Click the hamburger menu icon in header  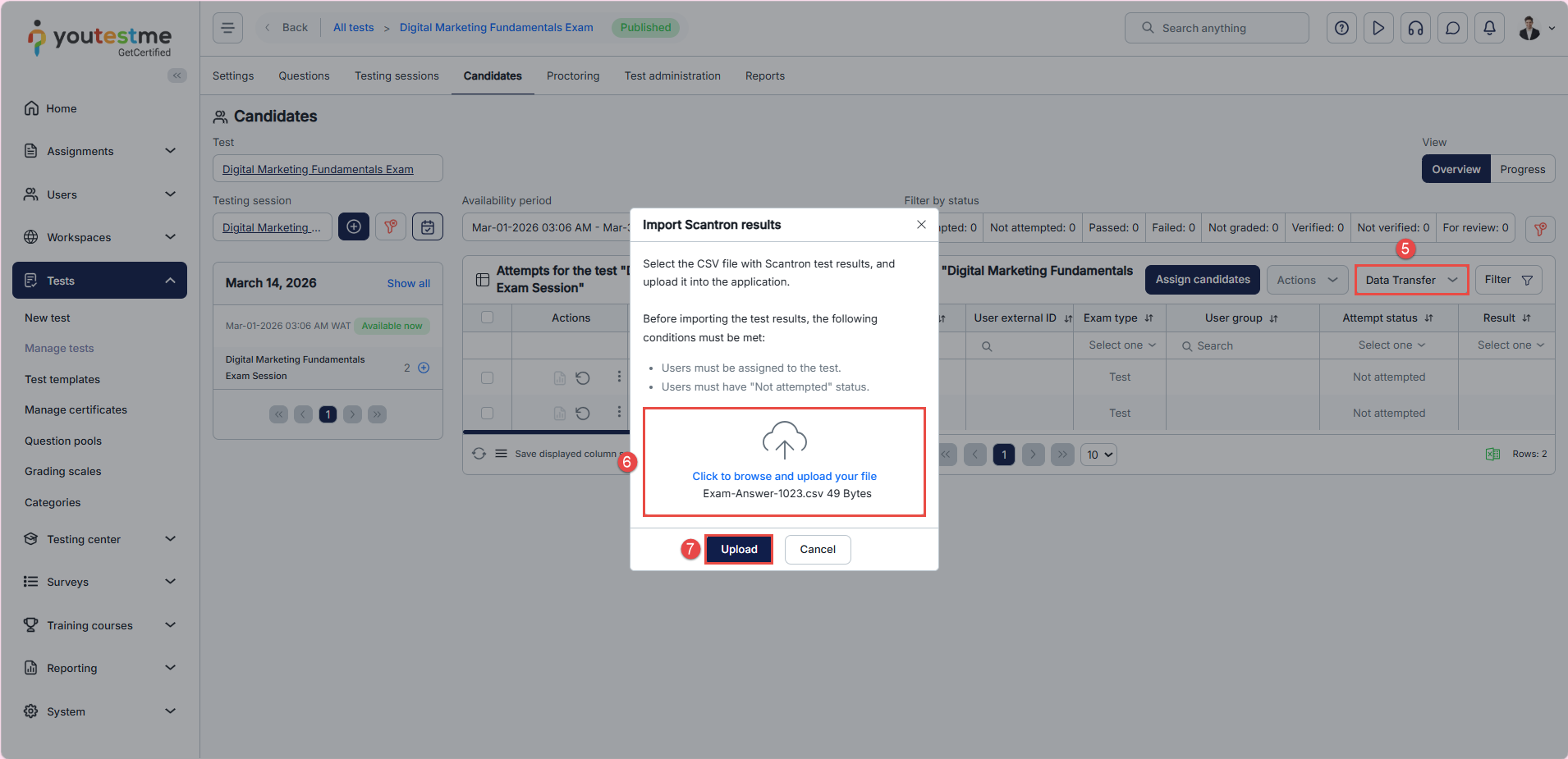point(227,28)
